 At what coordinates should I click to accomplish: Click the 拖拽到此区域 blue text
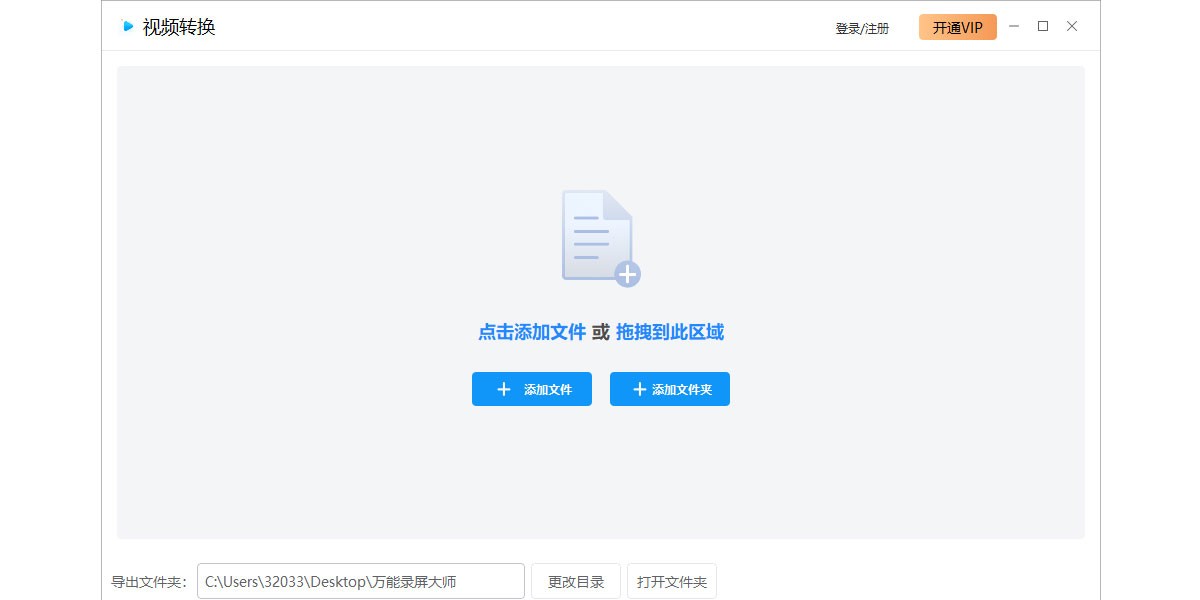pos(669,332)
